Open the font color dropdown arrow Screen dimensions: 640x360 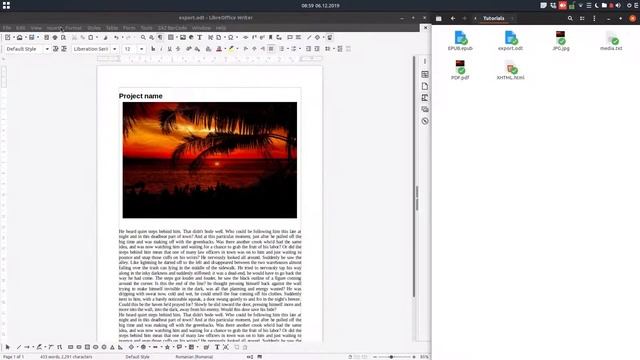225,49
